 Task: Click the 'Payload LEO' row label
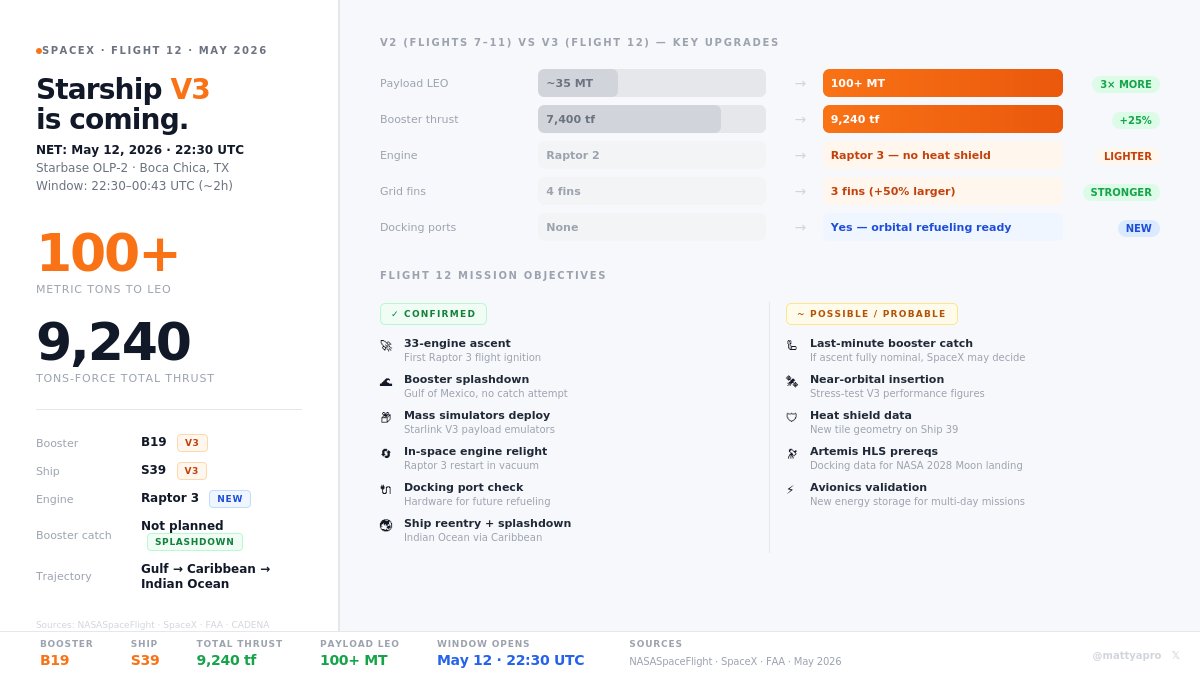(x=414, y=83)
